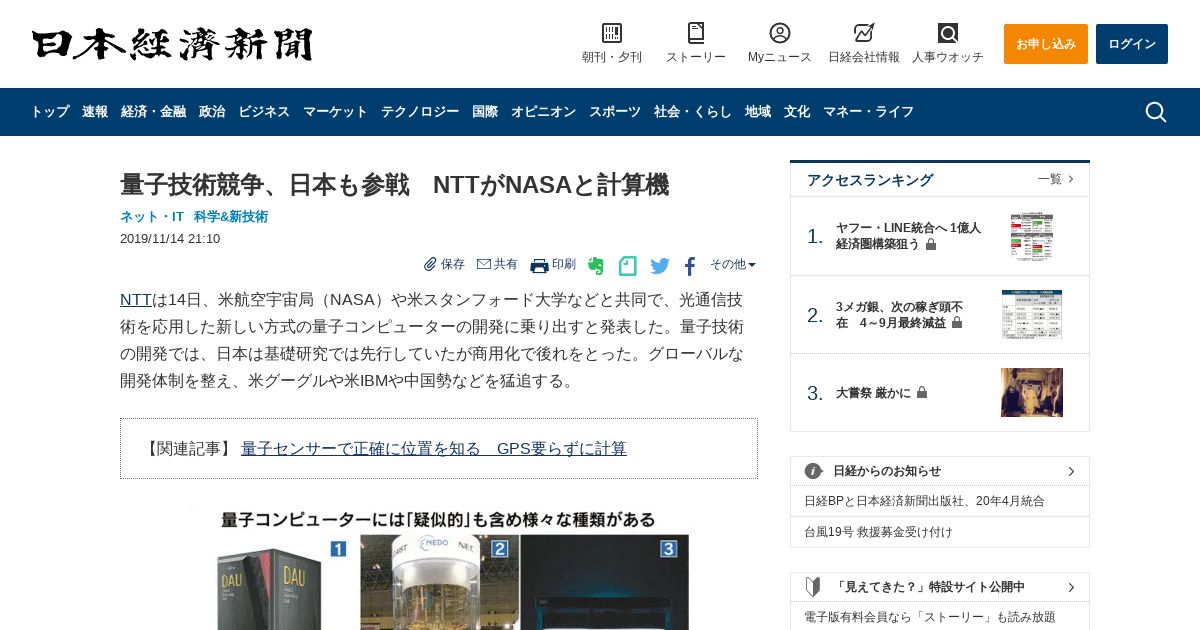Image resolution: width=1200 pixels, height=630 pixels.
Task: Open related article 量子センサーで正確に位置を知る
Action: point(434,449)
